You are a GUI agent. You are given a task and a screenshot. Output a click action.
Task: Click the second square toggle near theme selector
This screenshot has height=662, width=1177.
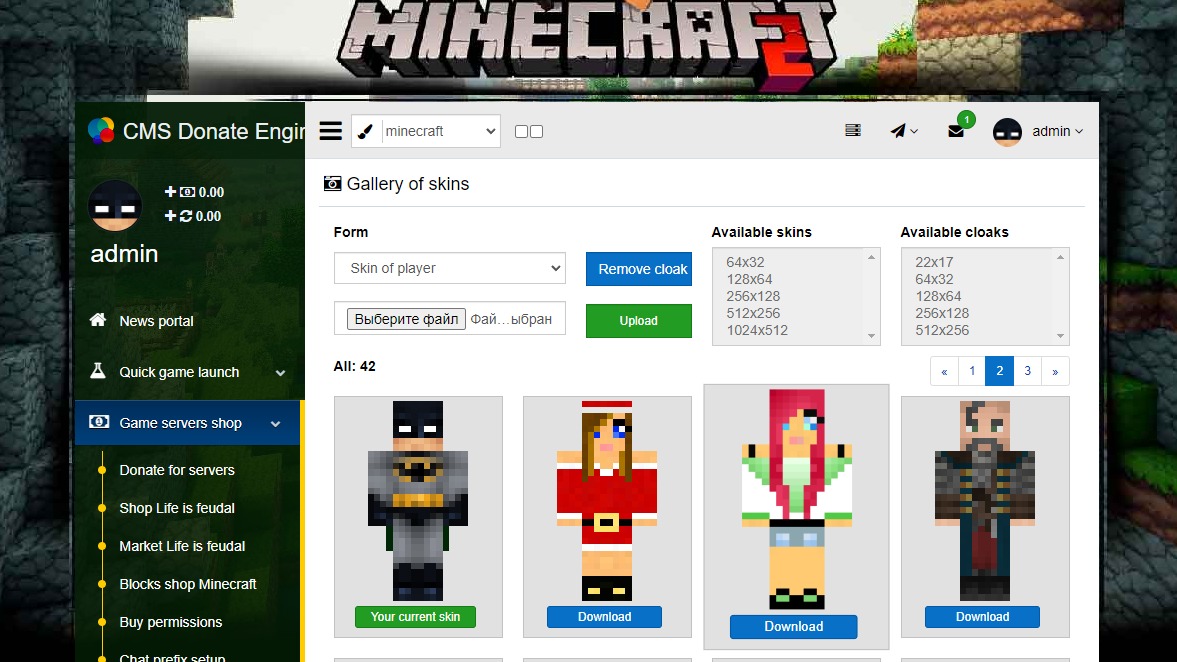click(x=537, y=132)
